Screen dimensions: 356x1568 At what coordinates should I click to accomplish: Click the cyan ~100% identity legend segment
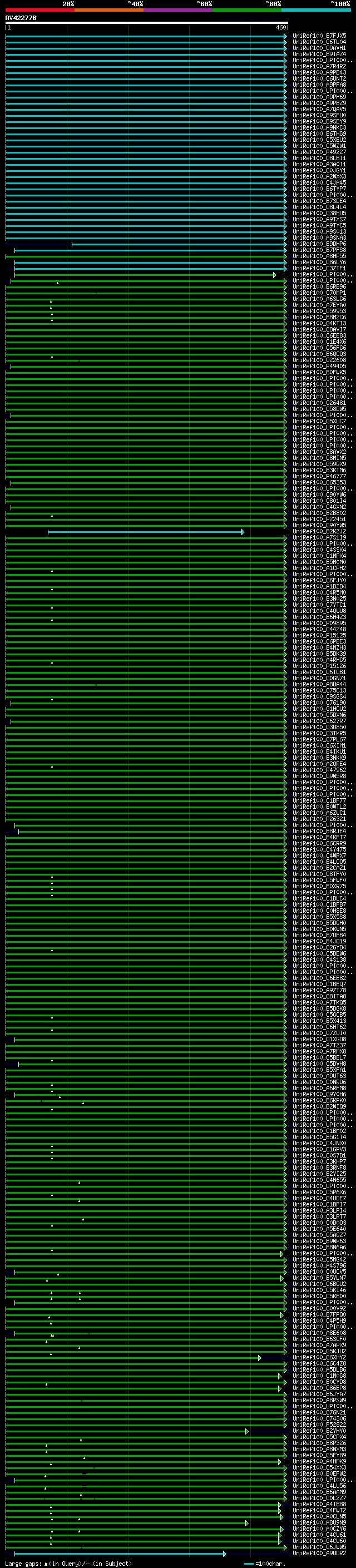pos(316,10)
